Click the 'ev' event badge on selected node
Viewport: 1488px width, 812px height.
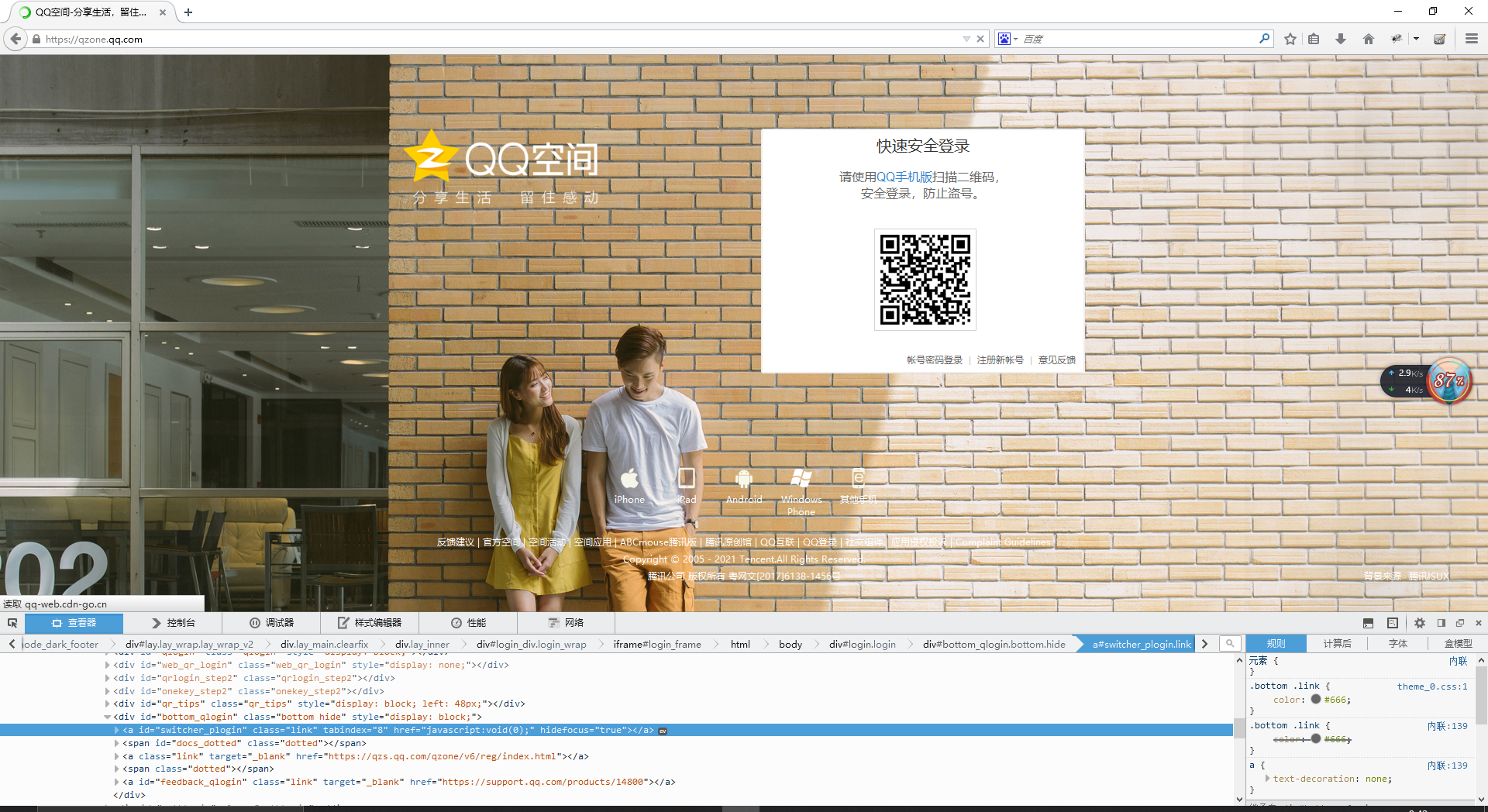pyautogui.click(x=663, y=731)
